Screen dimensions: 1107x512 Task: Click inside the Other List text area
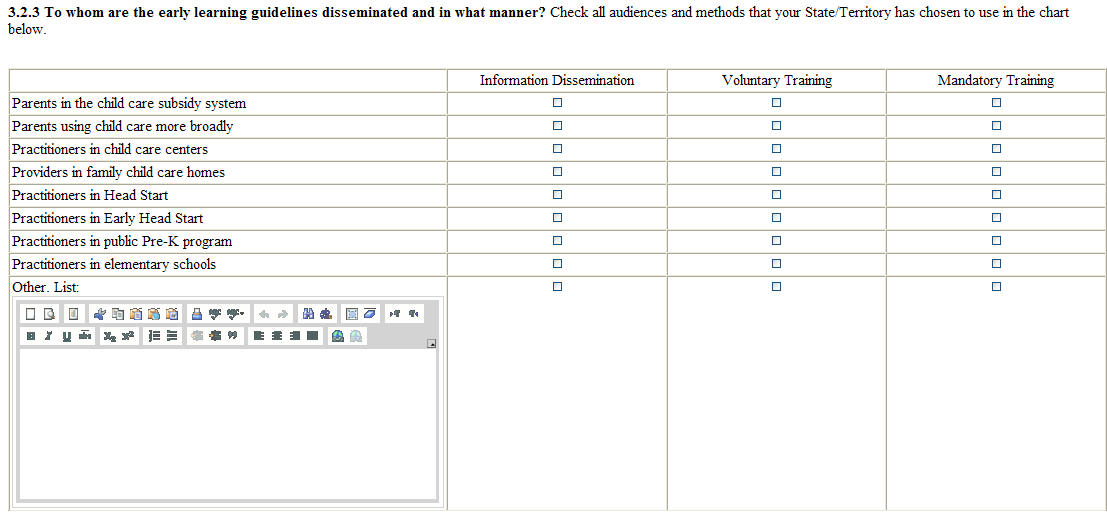227,422
